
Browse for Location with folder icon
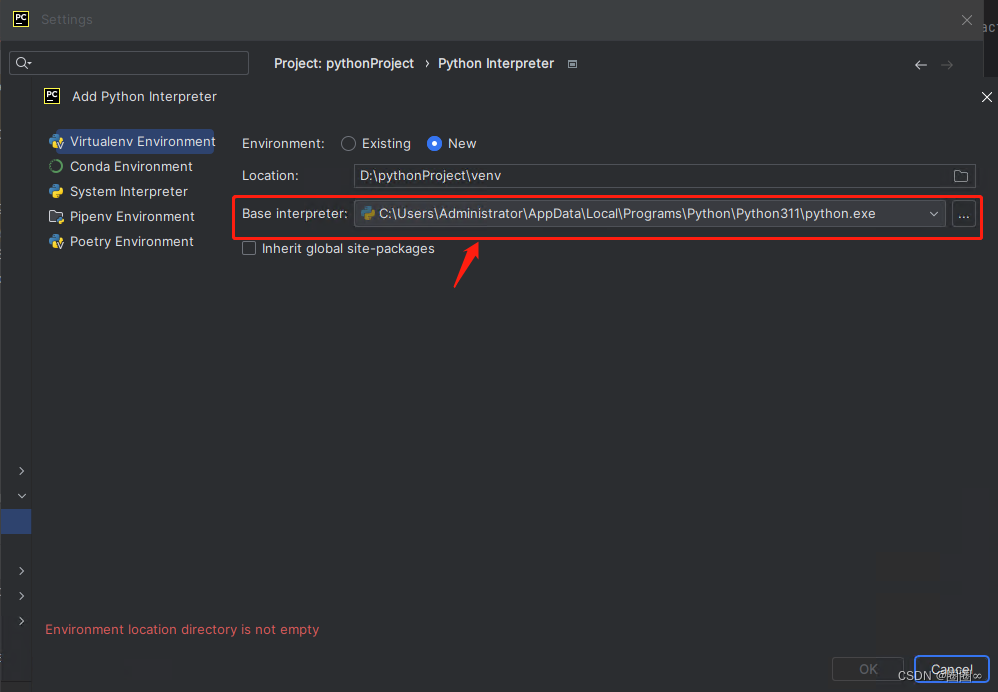click(x=960, y=176)
